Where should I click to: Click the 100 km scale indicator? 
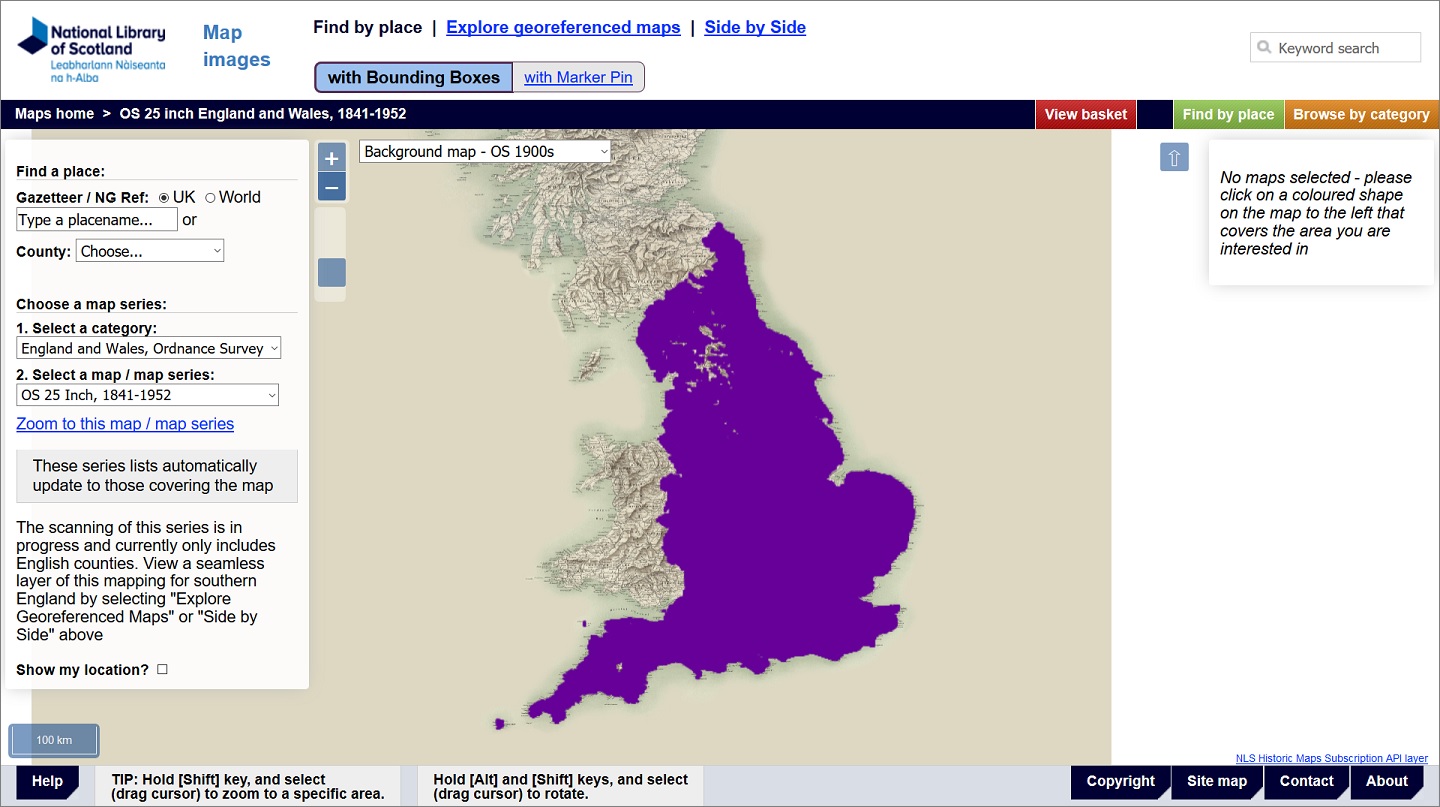[54, 740]
